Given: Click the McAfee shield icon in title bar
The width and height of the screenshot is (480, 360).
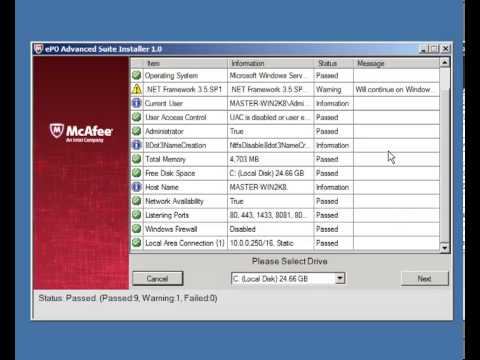Looking at the screenshot, I should click(x=38, y=49).
